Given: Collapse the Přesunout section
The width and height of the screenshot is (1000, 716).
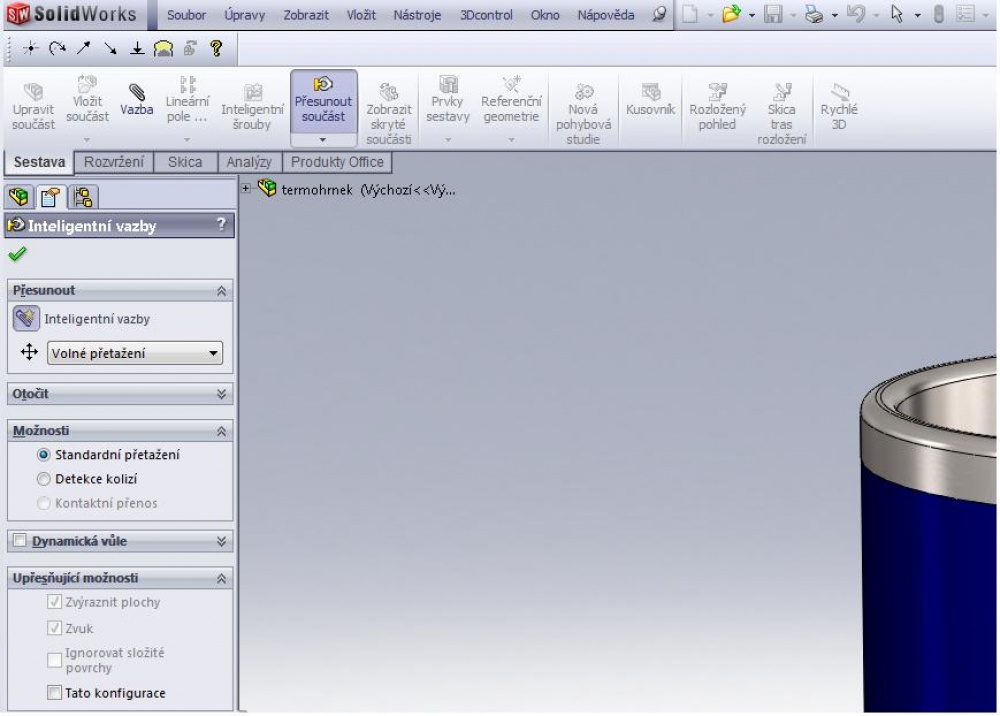Looking at the screenshot, I should pyautogui.click(x=221, y=291).
